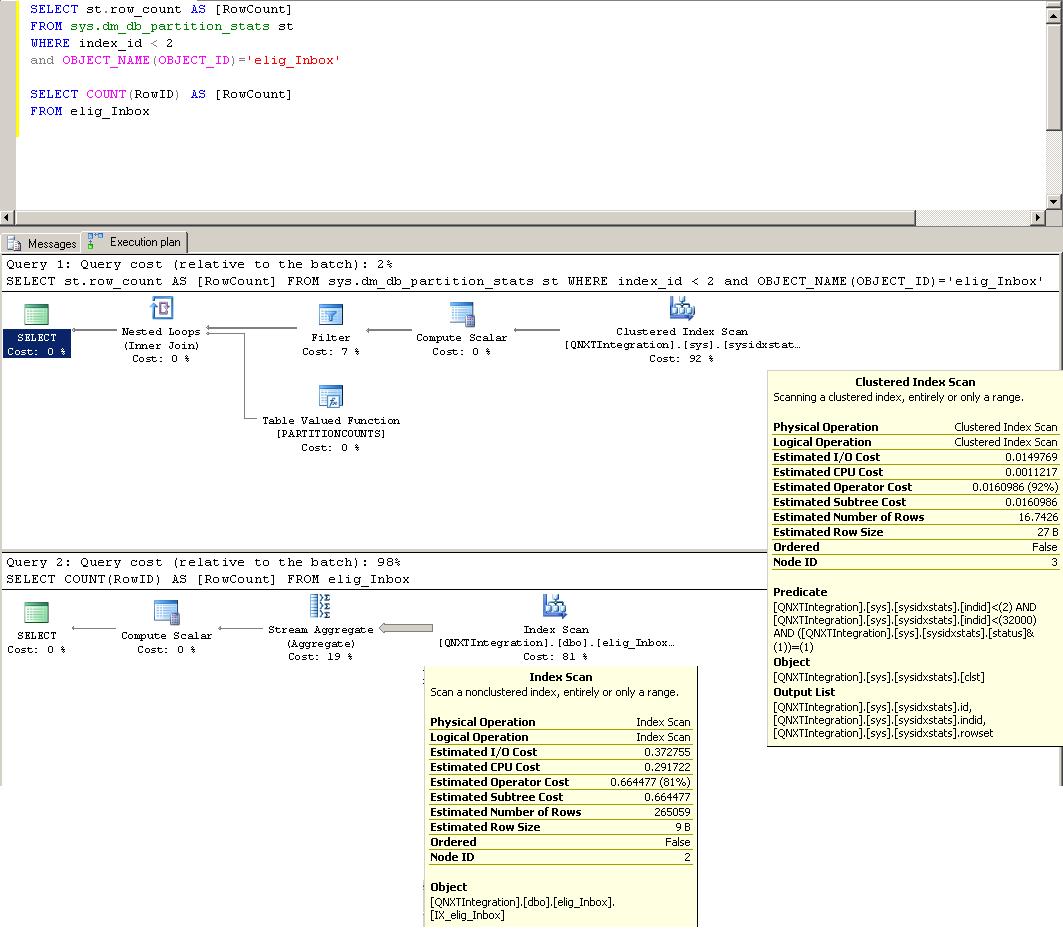1063x940 pixels.
Task: Select the Table Valued Function operator icon
Action: tap(331, 396)
